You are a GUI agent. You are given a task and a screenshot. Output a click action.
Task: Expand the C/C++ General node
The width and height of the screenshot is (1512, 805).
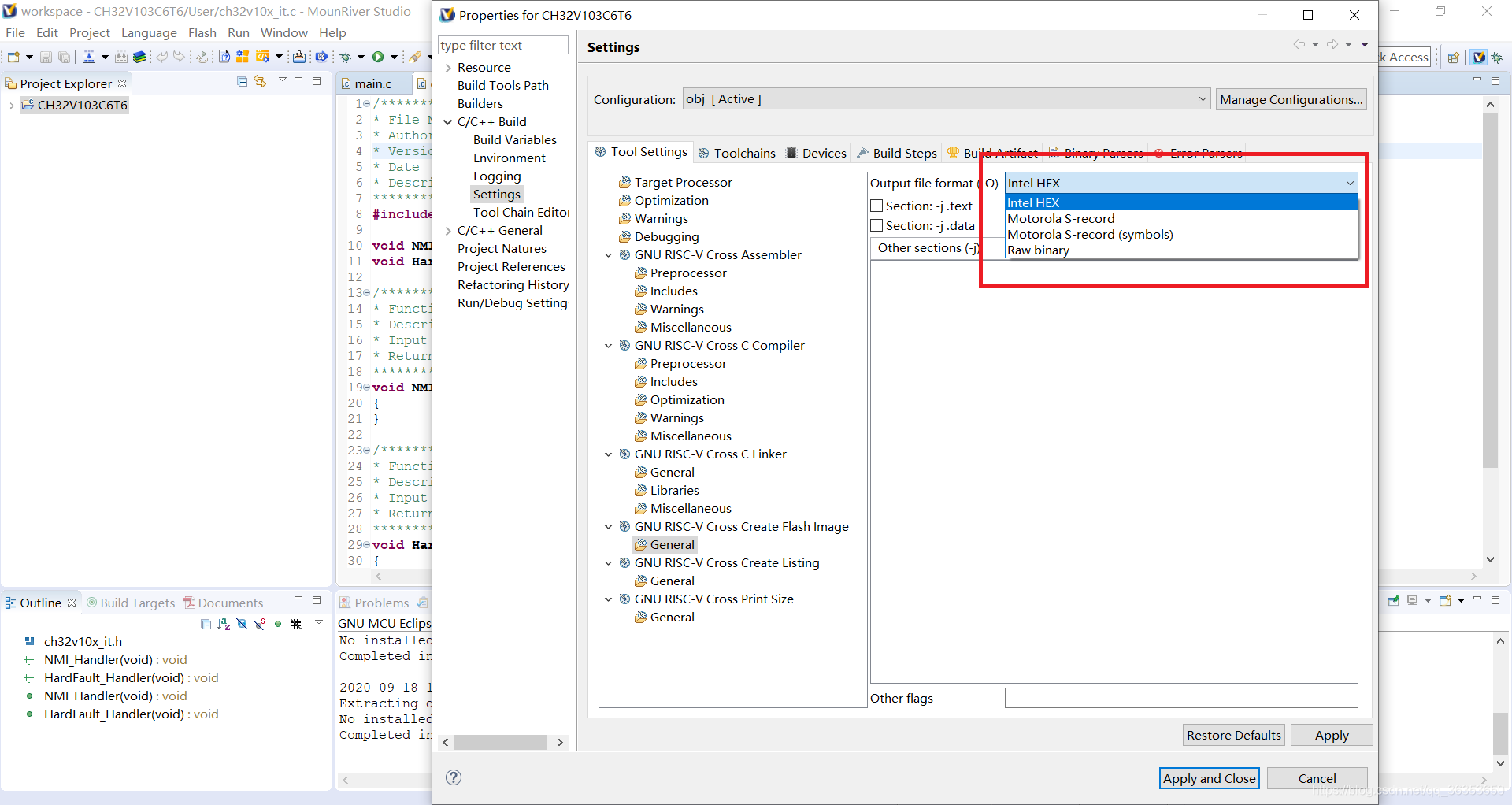pos(448,231)
